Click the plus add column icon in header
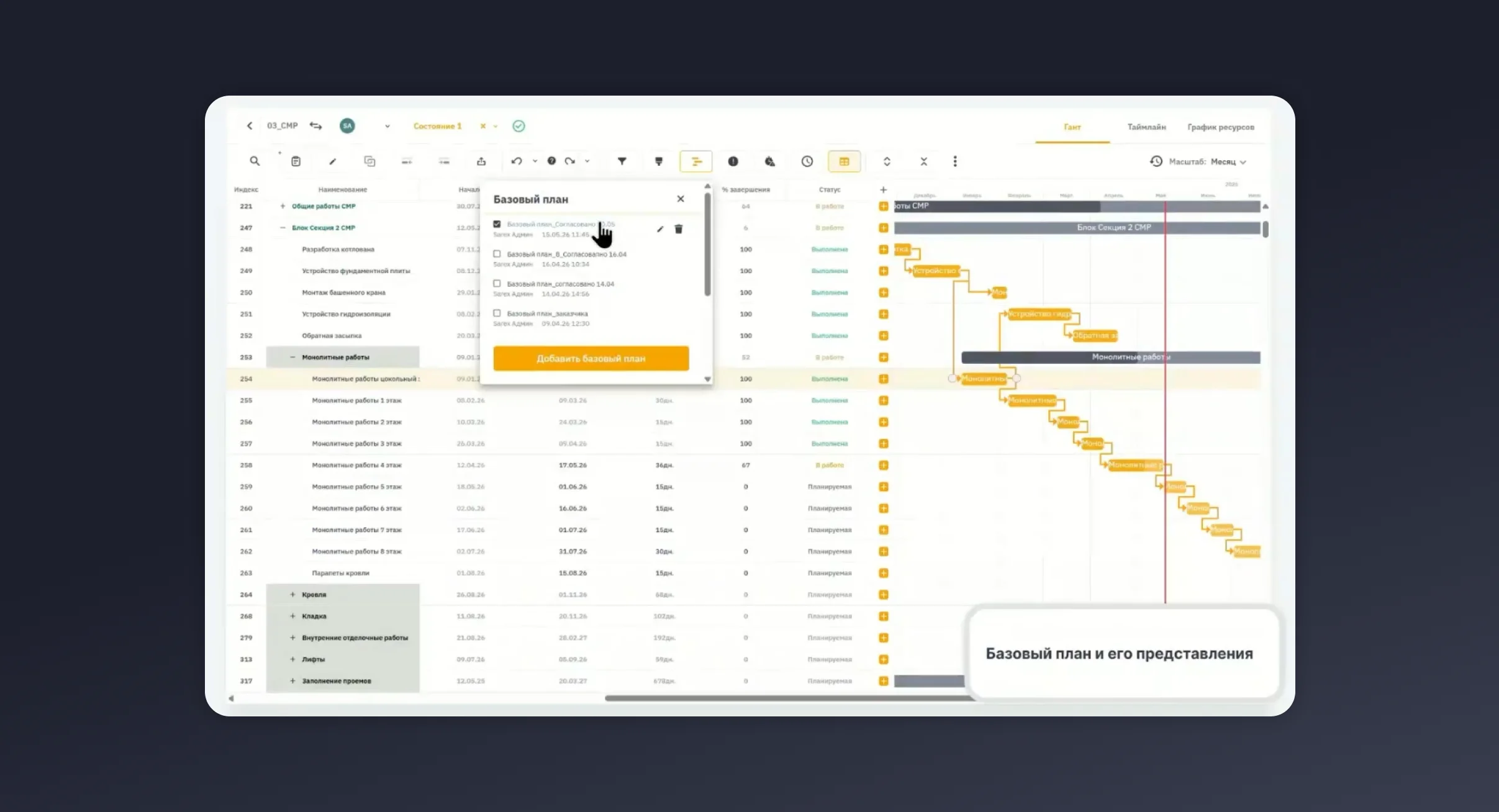1499x812 pixels. (884, 190)
